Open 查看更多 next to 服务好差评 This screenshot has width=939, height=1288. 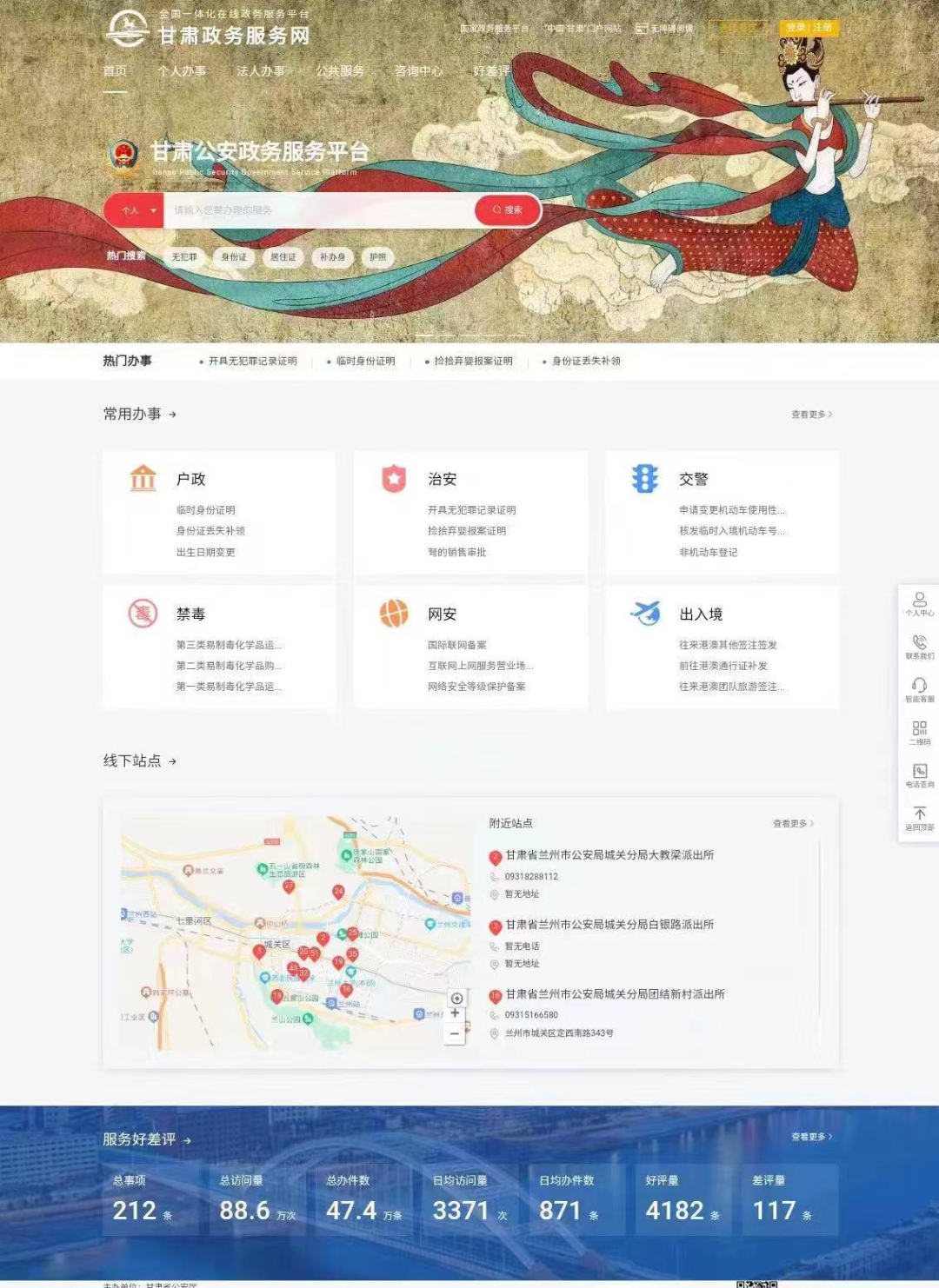pos(811,1134)
